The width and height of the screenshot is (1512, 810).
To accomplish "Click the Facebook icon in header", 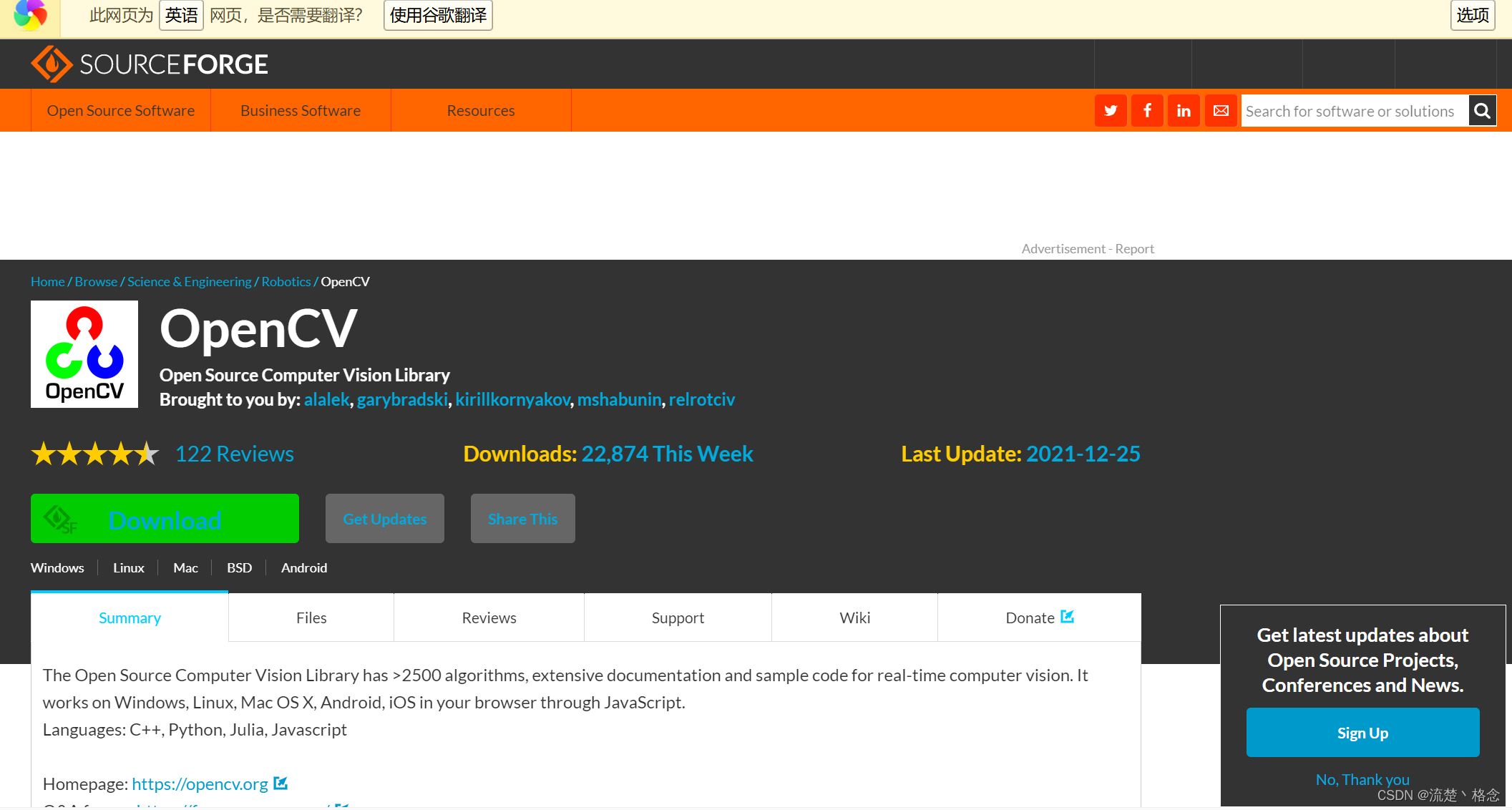I will tap(1147, 111).
